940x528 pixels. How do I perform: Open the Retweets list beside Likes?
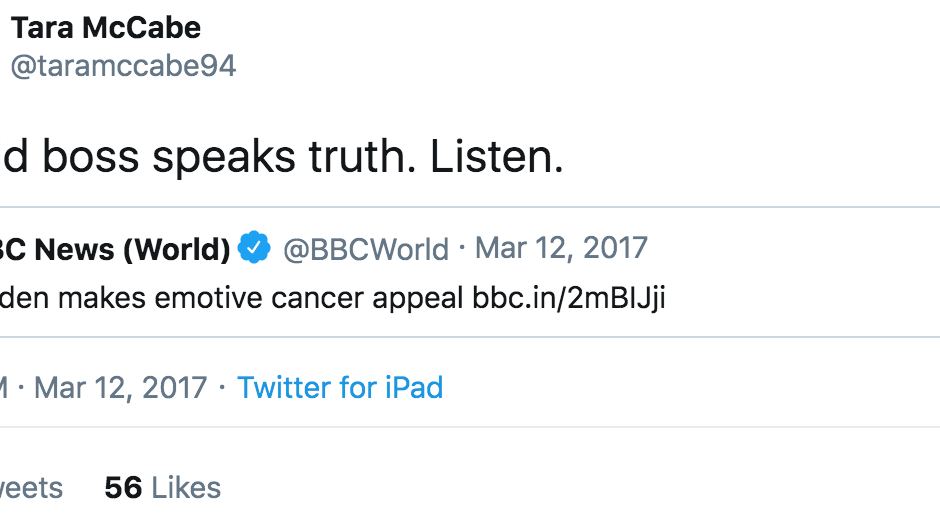pos(30,487)
